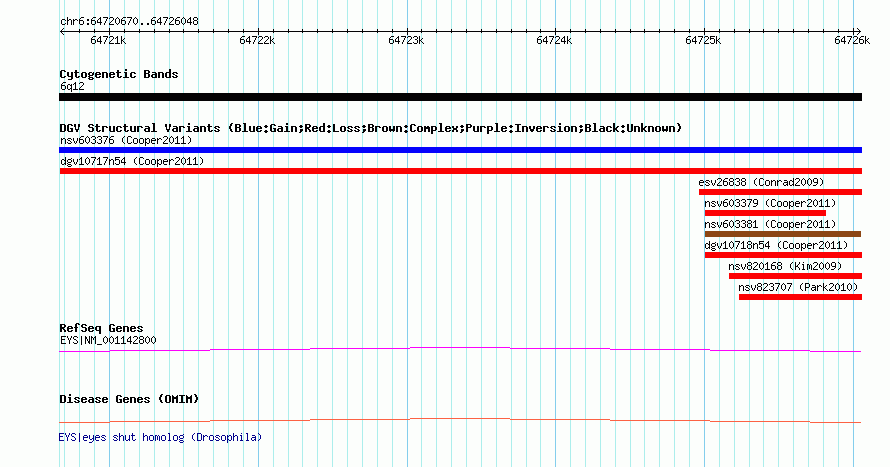
Task: Open the EYS|eyes shut homolog (Drosophila) link
Action: pyautogui.click(x=160, y=437)
